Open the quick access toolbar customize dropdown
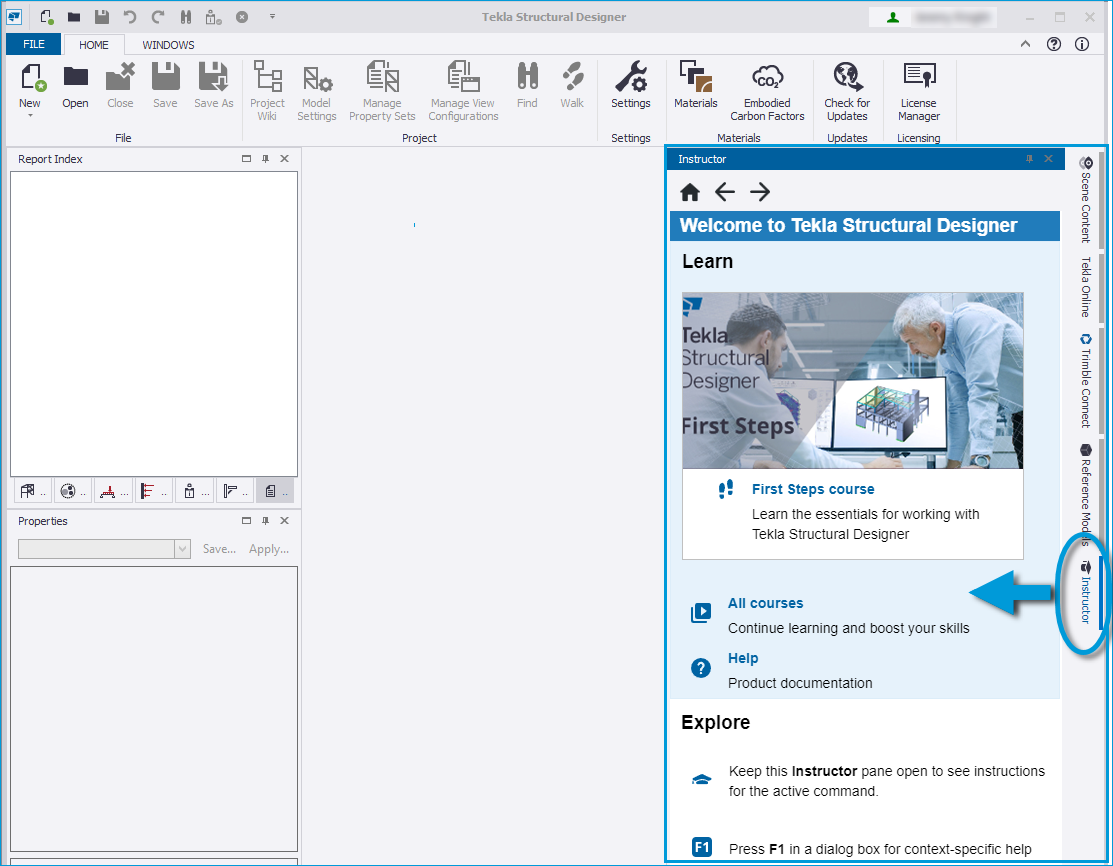 [x=272, y=16]
